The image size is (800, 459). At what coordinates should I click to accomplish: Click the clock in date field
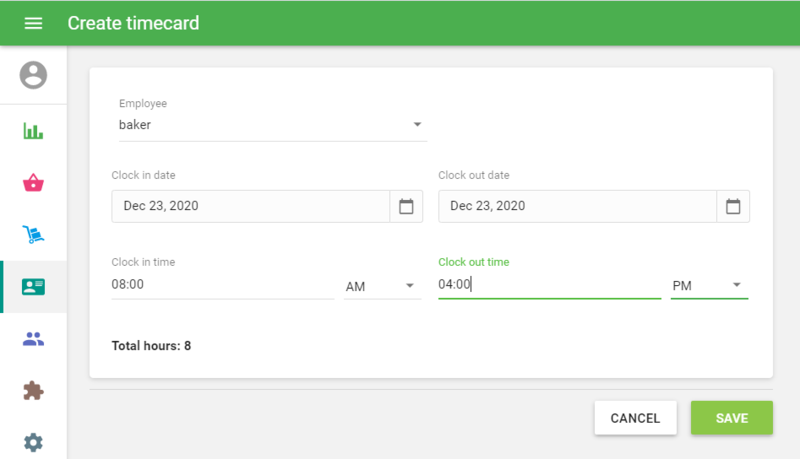tap(250, 206)
